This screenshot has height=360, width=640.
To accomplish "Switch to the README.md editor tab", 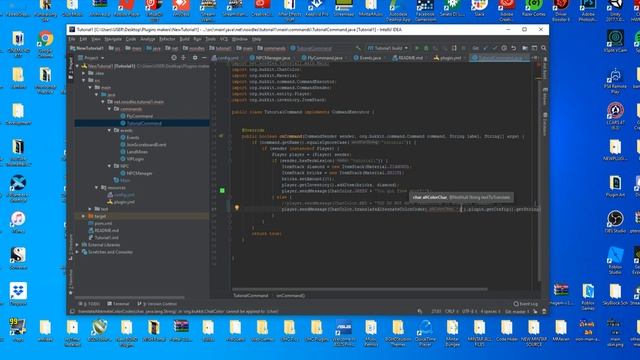I will [408, 58].
